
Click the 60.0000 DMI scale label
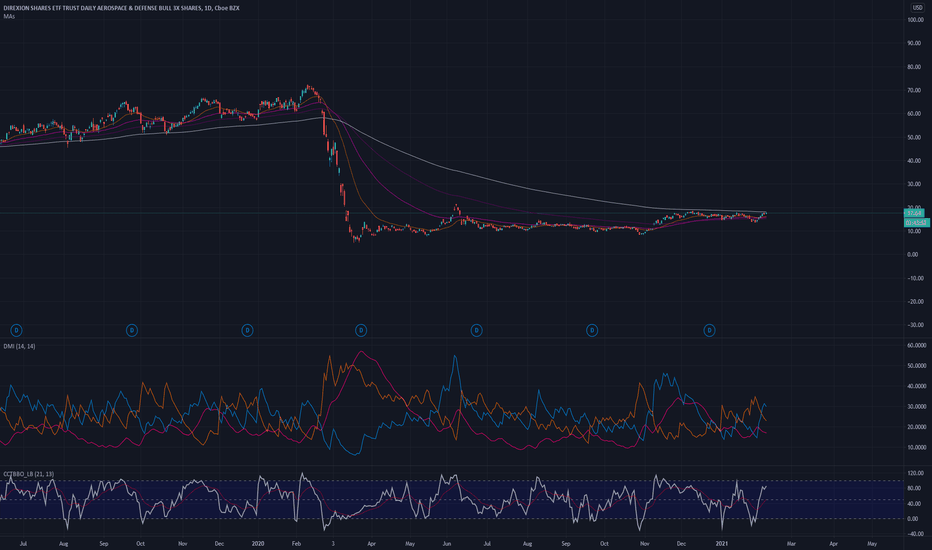[x=916, y=345]
